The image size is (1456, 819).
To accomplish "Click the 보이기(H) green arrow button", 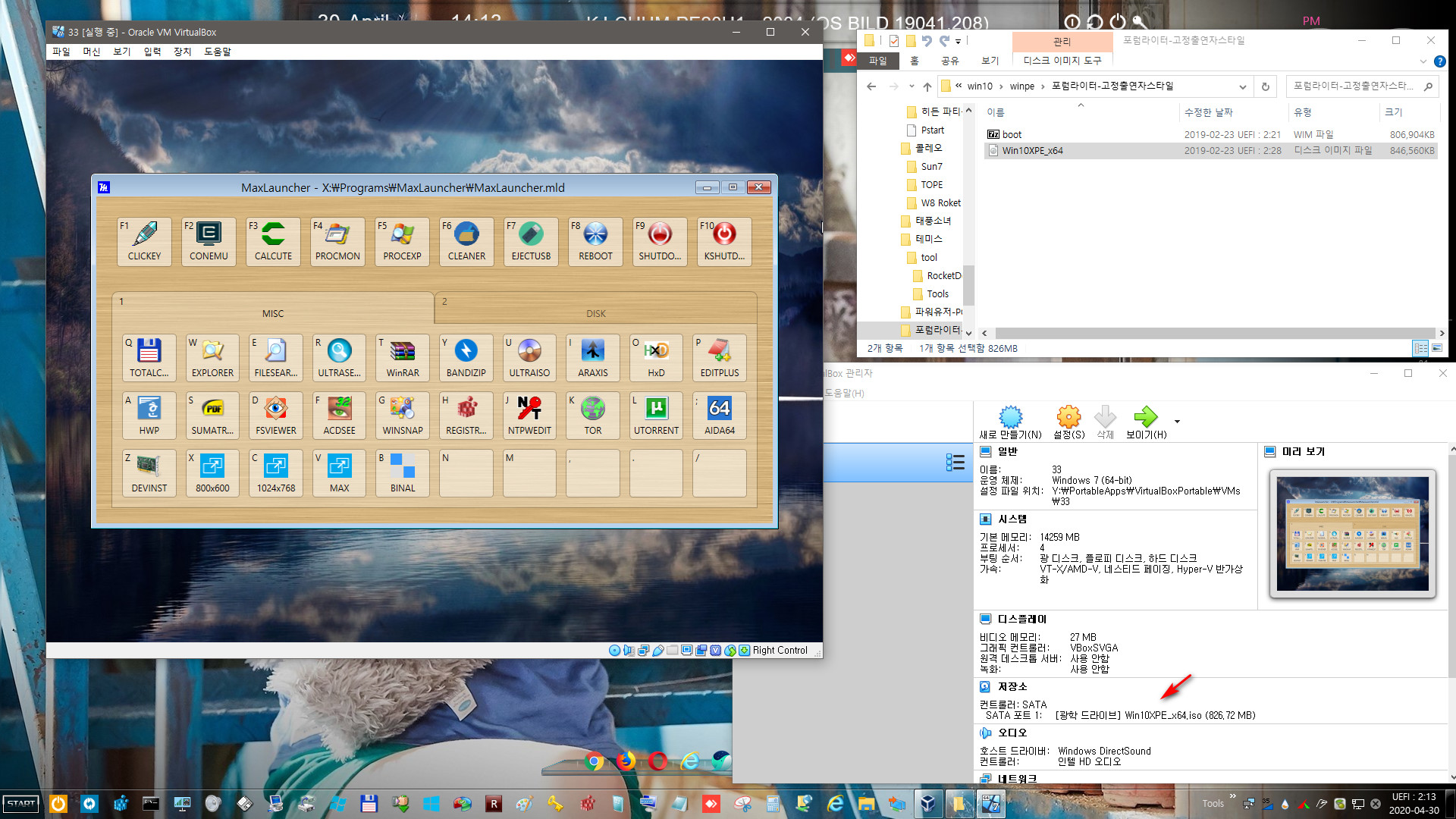I will pyautogui.click(x=1146, y=422).
